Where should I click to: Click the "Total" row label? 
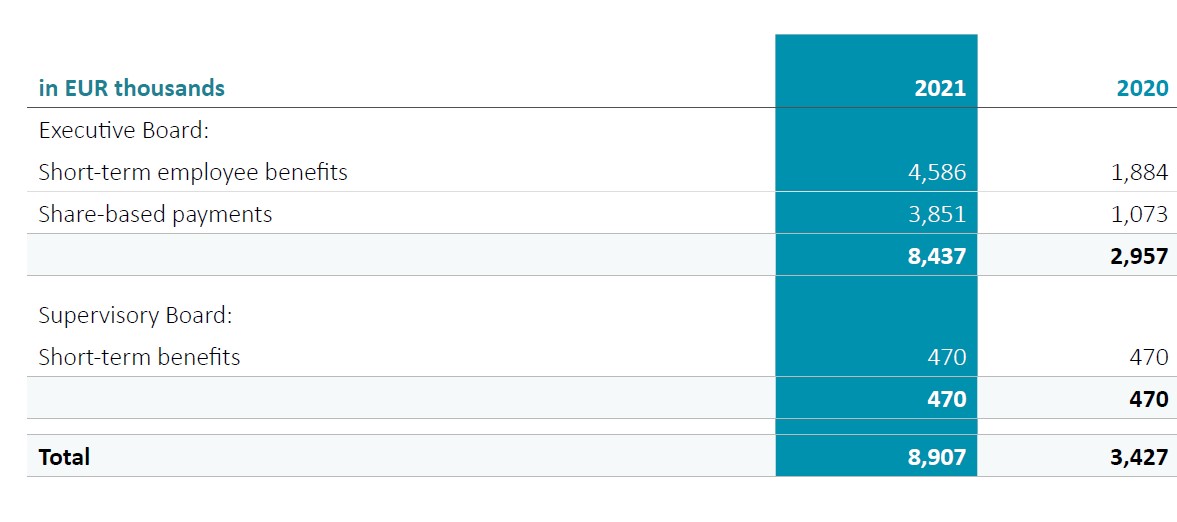click(64, 457)
